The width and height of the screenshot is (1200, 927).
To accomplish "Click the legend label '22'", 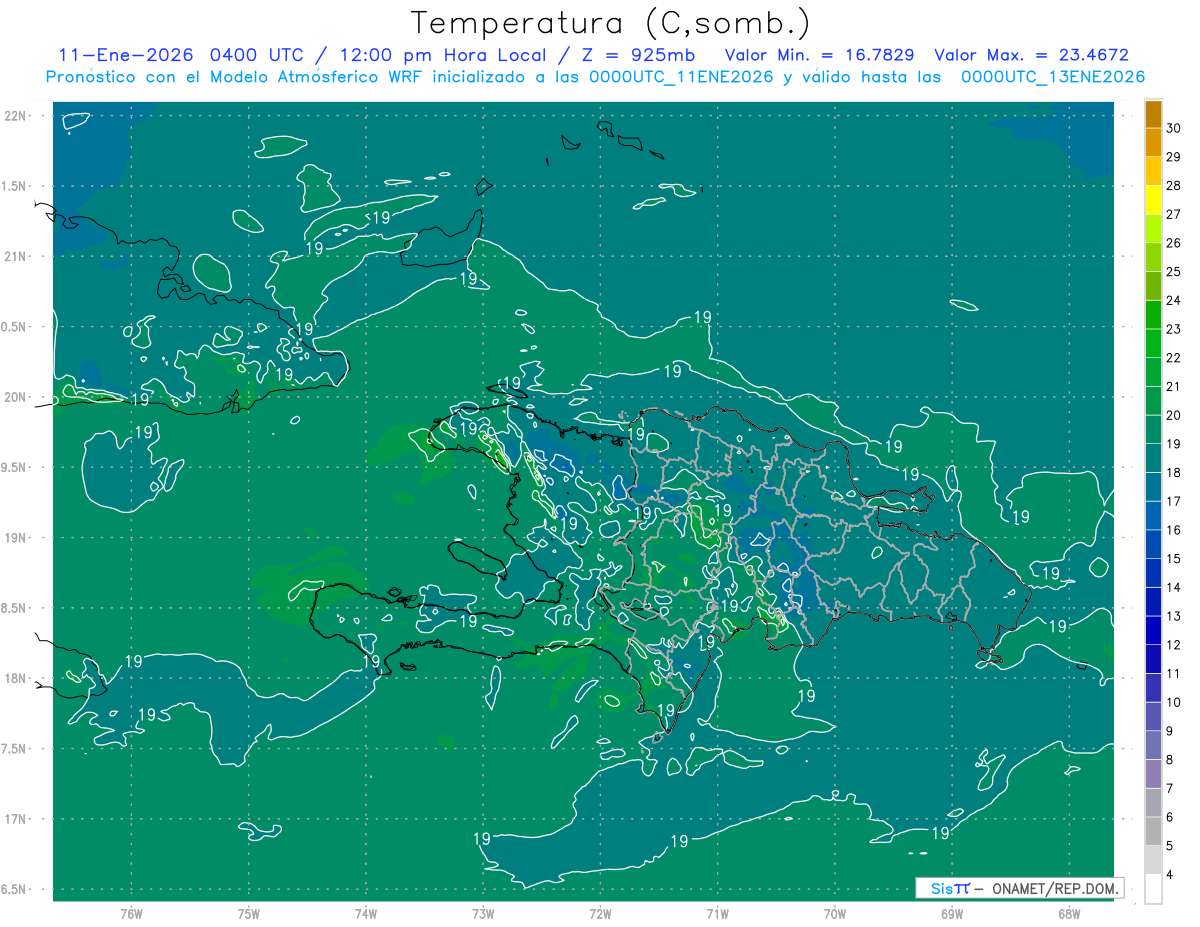I will 1173,358.
